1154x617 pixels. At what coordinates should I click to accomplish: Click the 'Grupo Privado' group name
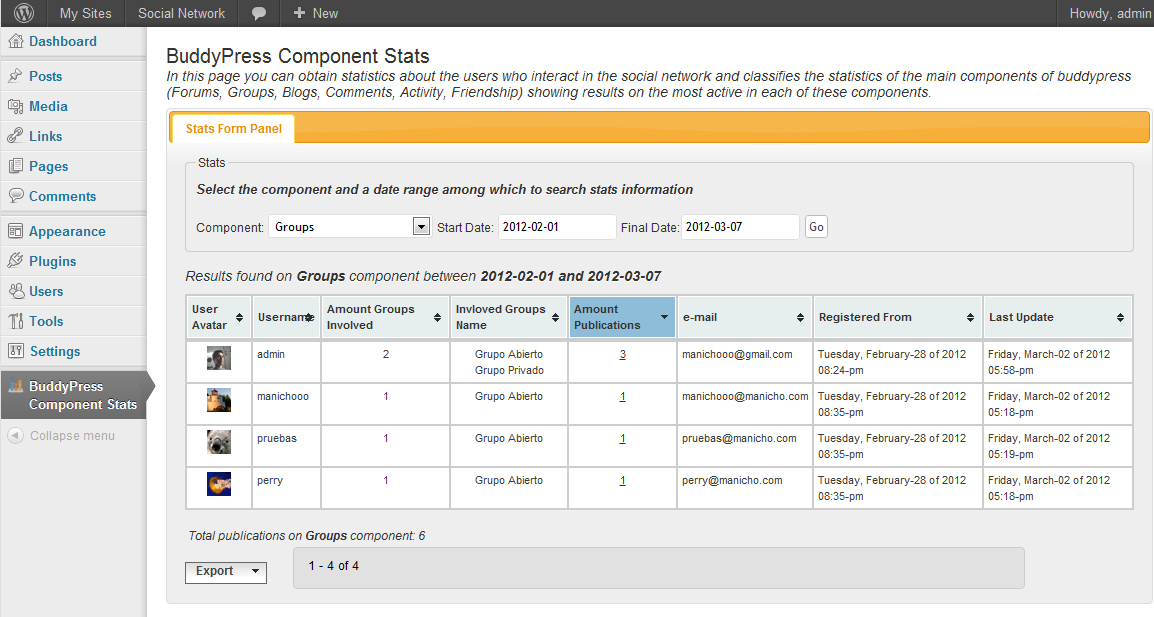[509, 370]
